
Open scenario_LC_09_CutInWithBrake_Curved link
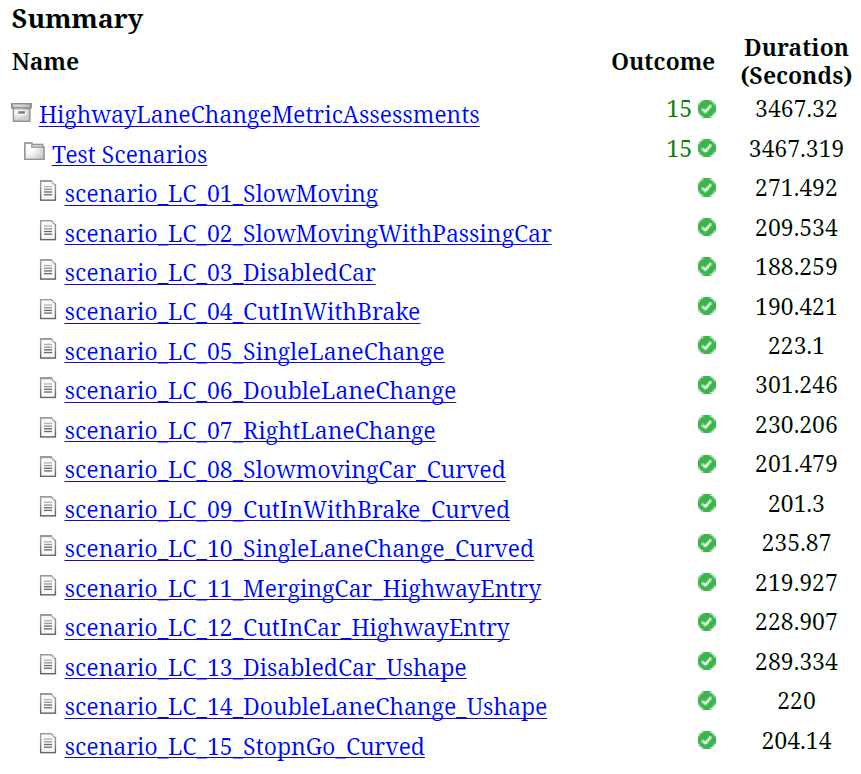287,510
